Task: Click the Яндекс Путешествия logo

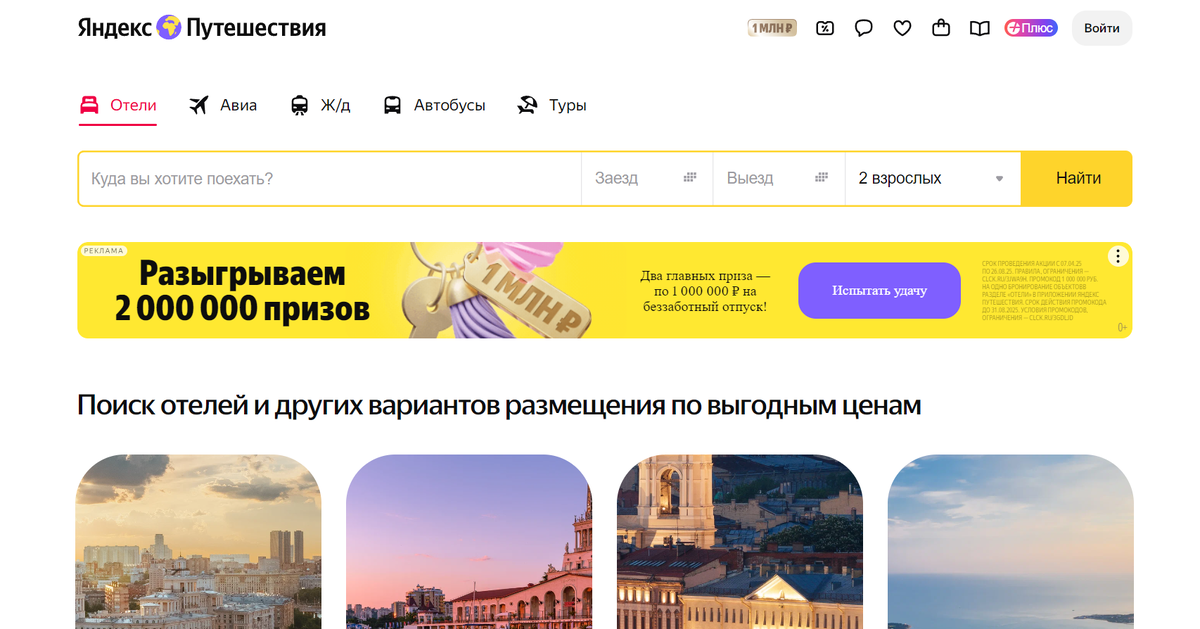Action: click(202, 28)
